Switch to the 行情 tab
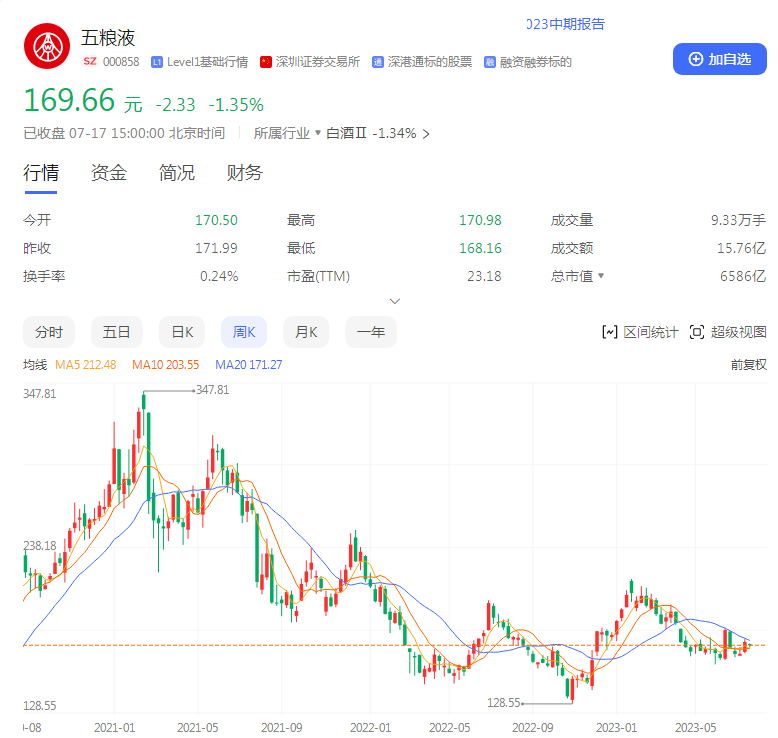 (x=41, y=173)
